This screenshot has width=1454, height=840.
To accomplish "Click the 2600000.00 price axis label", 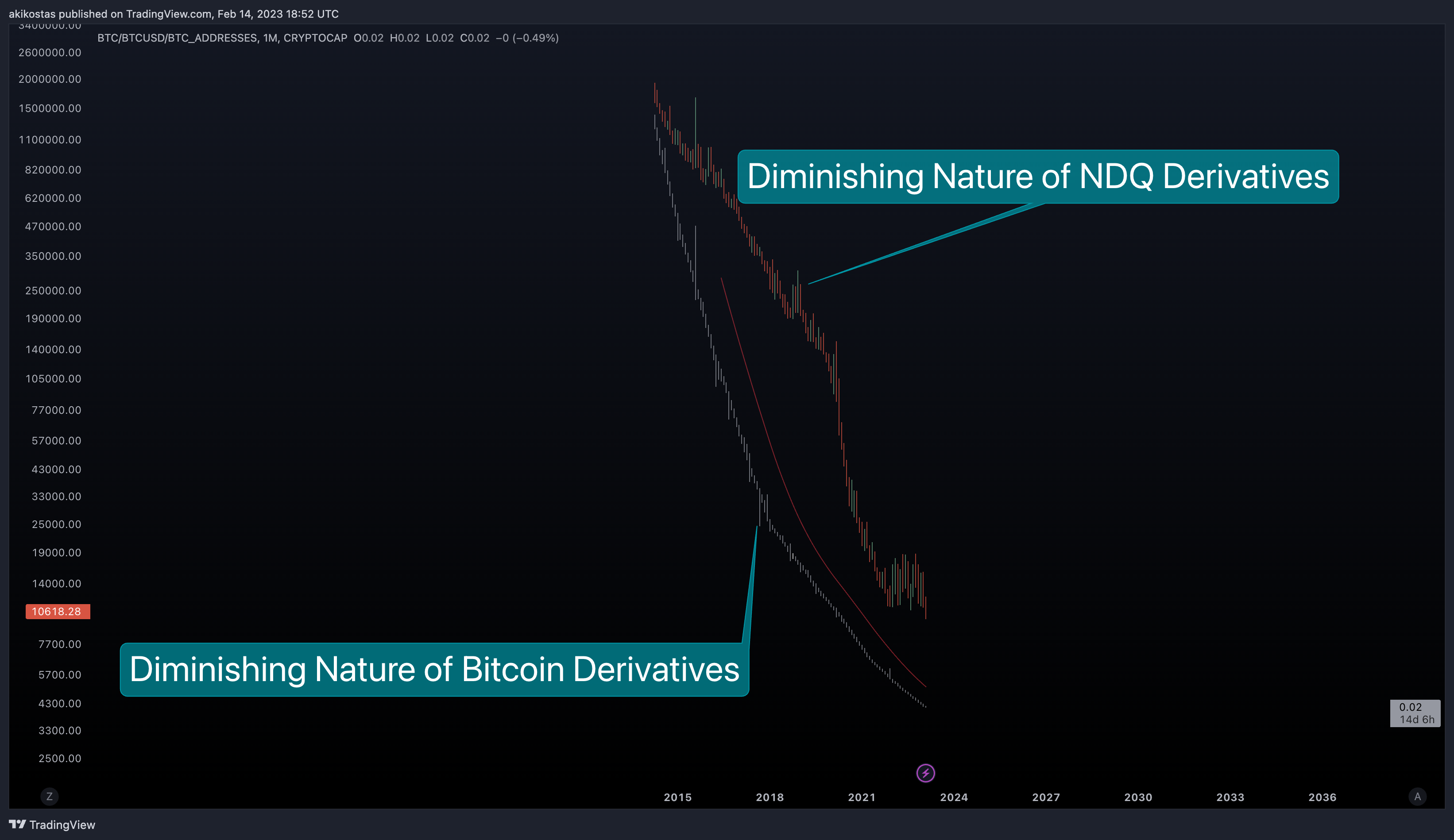I will (x=50, y=53).
